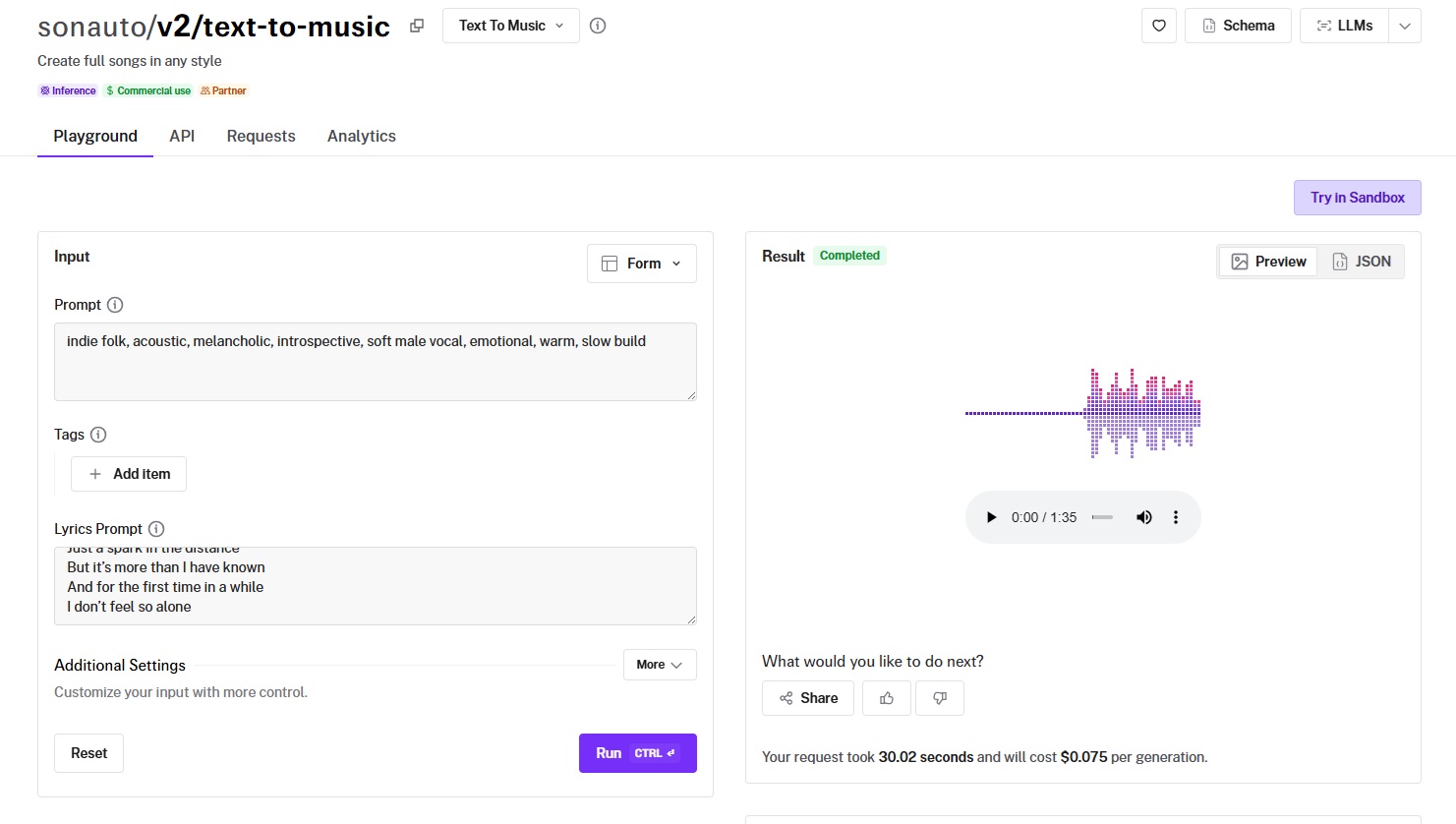Click the Prompt info icon
The height and width of the screenshot is (824, 1456).
[x=115, y=305]
